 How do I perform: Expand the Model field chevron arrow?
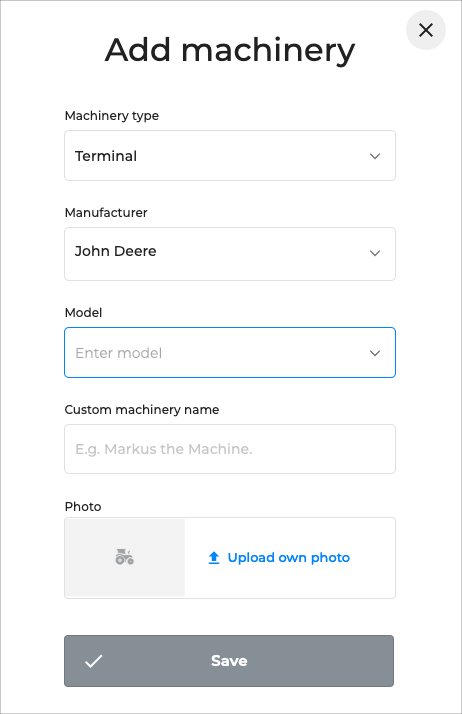(375, 353)
